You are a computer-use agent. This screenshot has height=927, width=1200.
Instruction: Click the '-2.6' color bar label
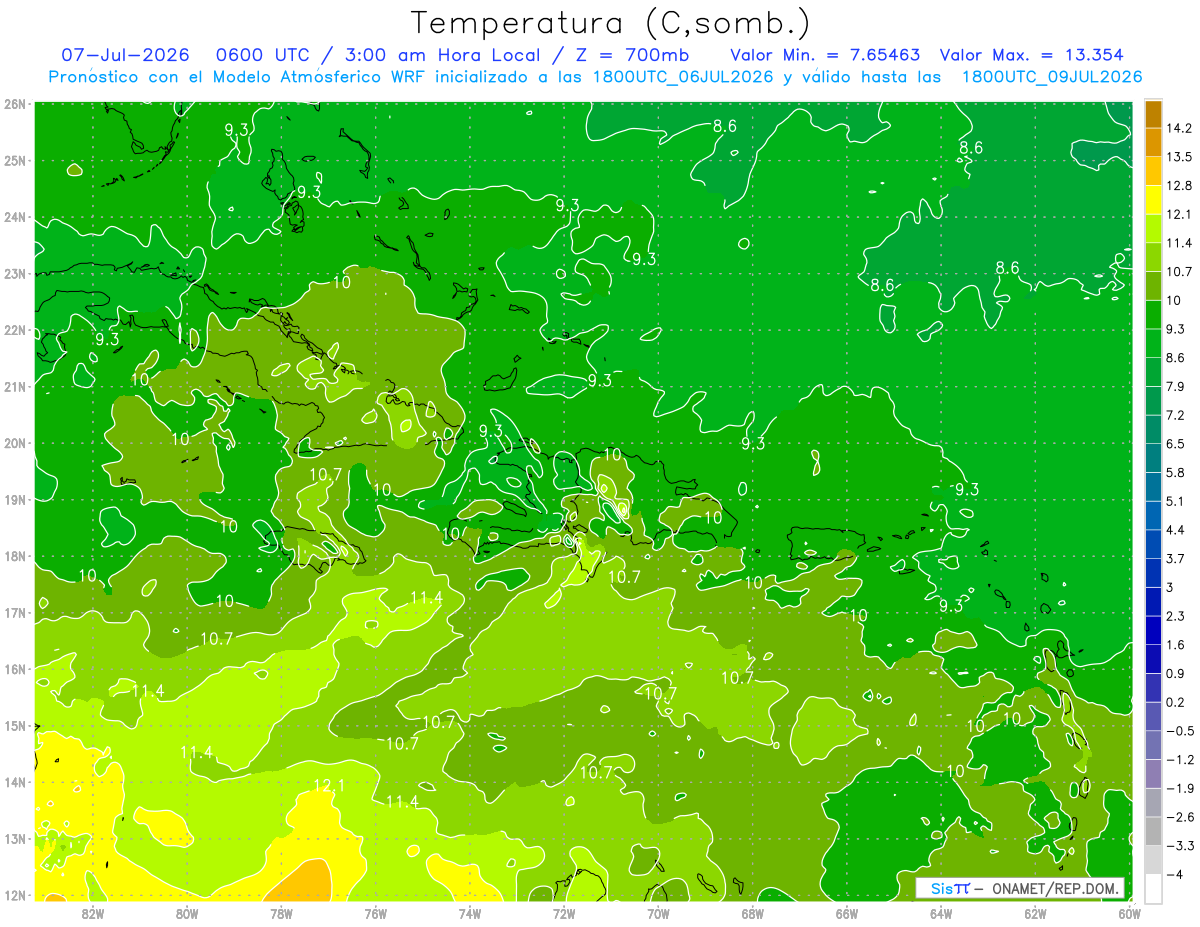click(1179, 817)
